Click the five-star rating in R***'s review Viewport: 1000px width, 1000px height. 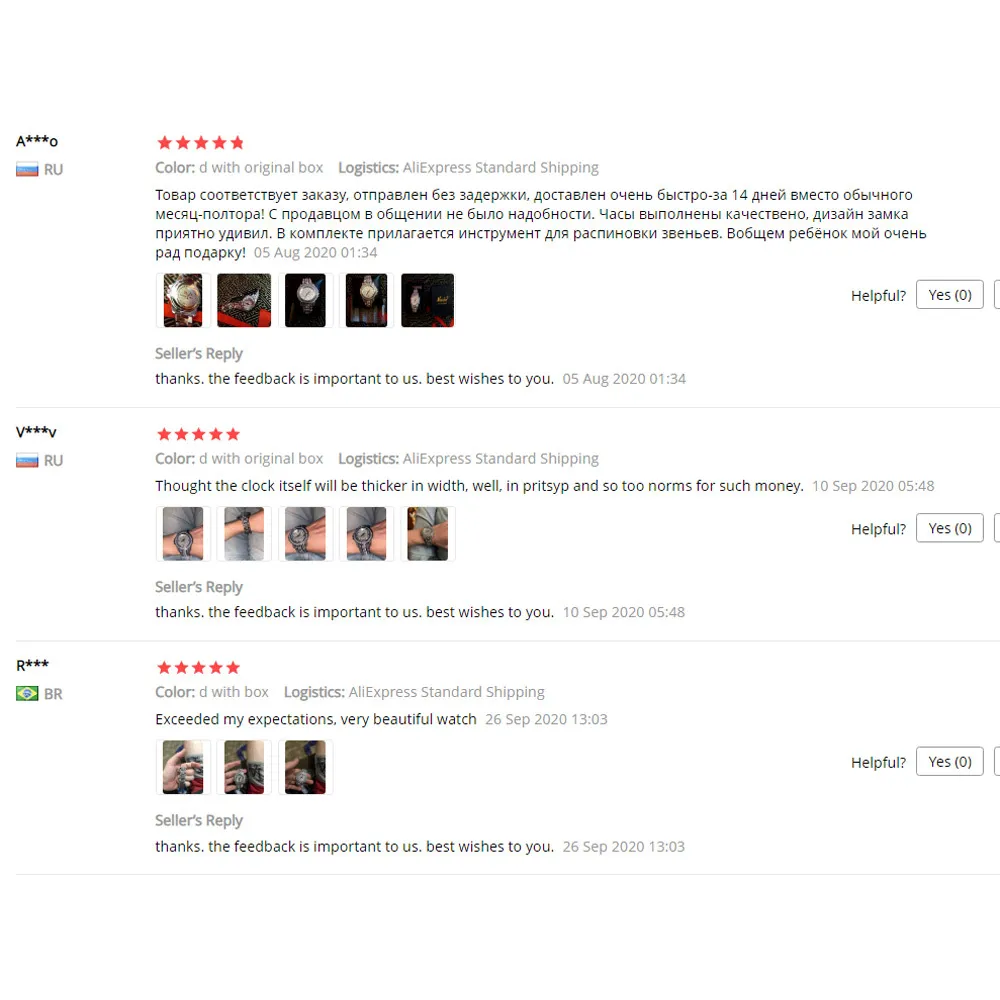pos(198,668)
